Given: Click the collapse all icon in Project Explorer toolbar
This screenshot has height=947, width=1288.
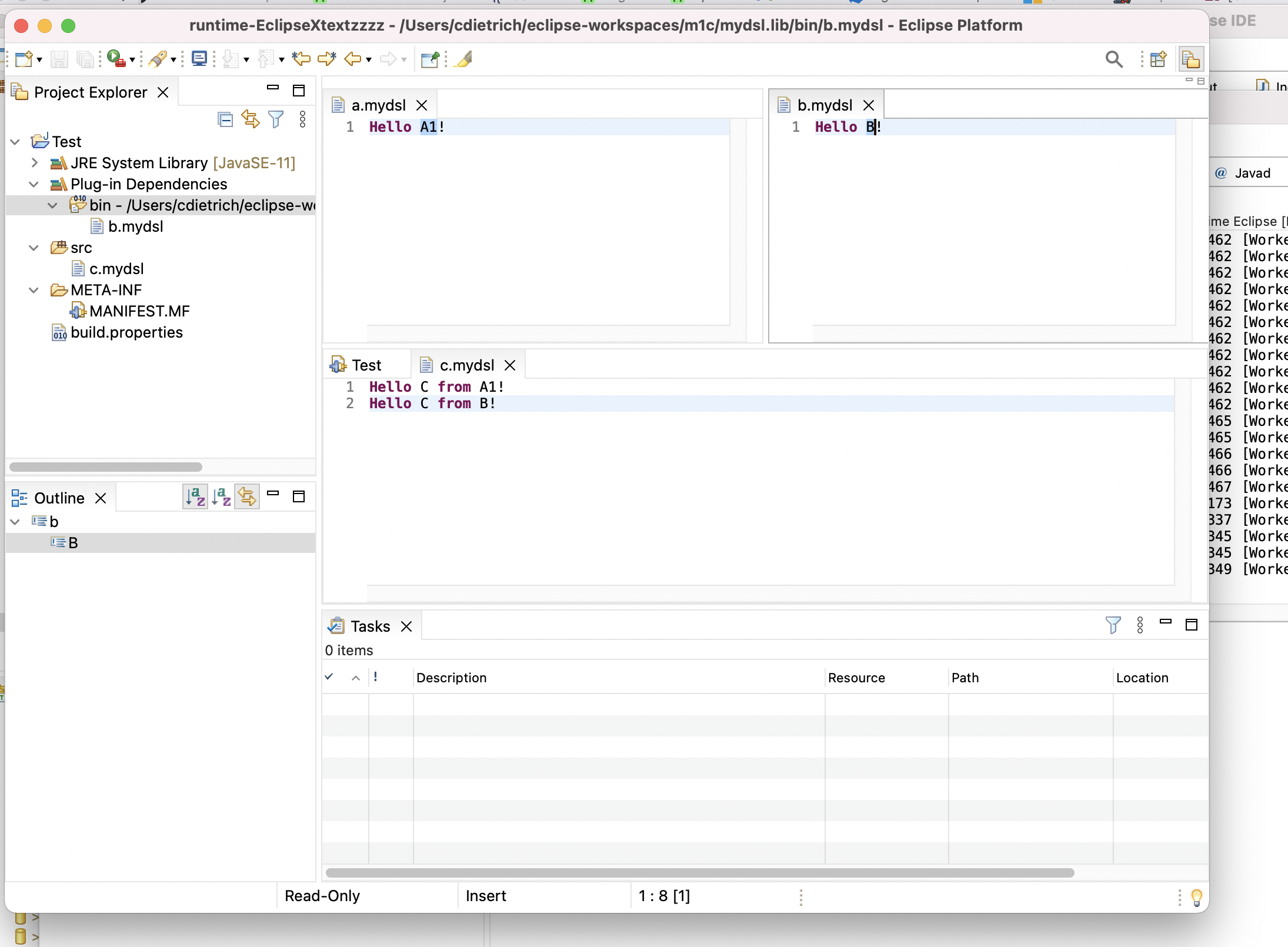Looking at the screenshot, I should click(224, 119).
